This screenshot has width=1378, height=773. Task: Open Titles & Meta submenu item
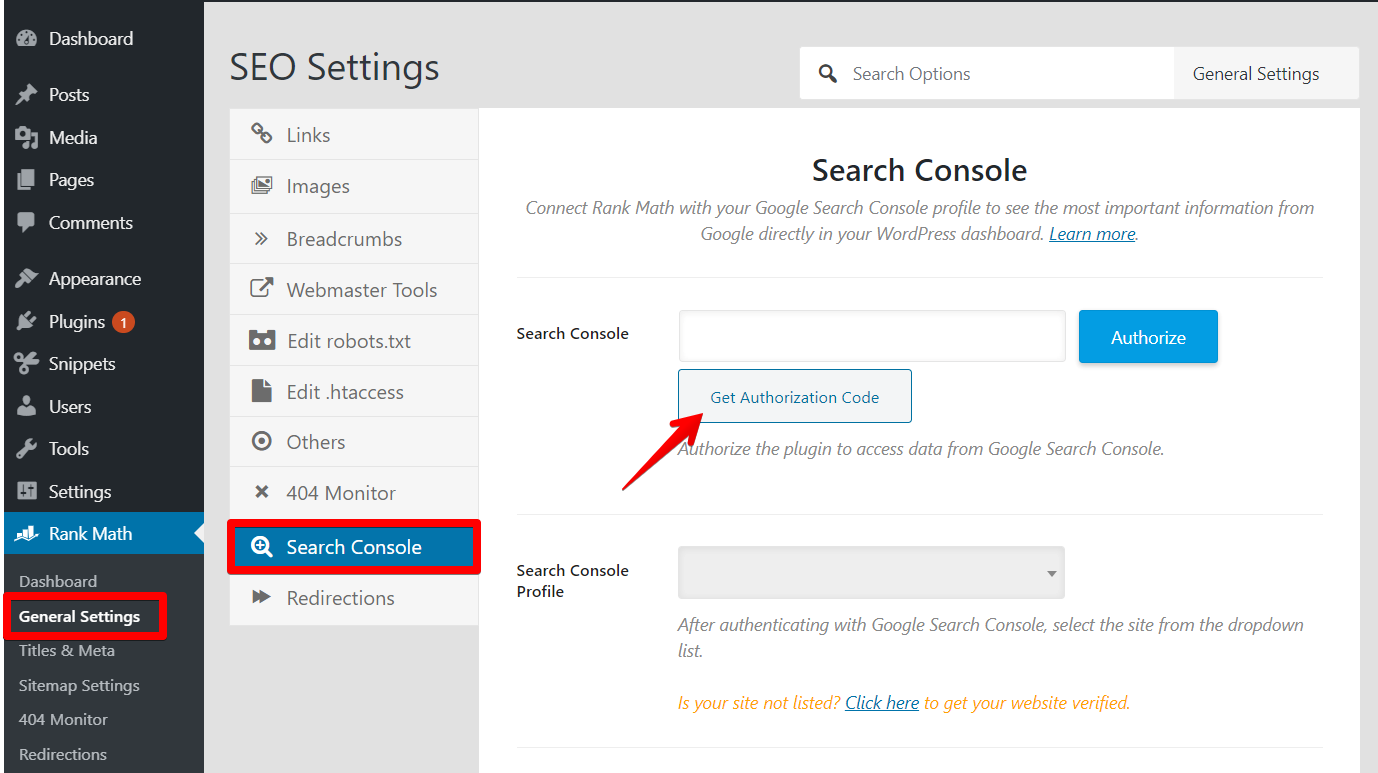(x=67, y=650)
